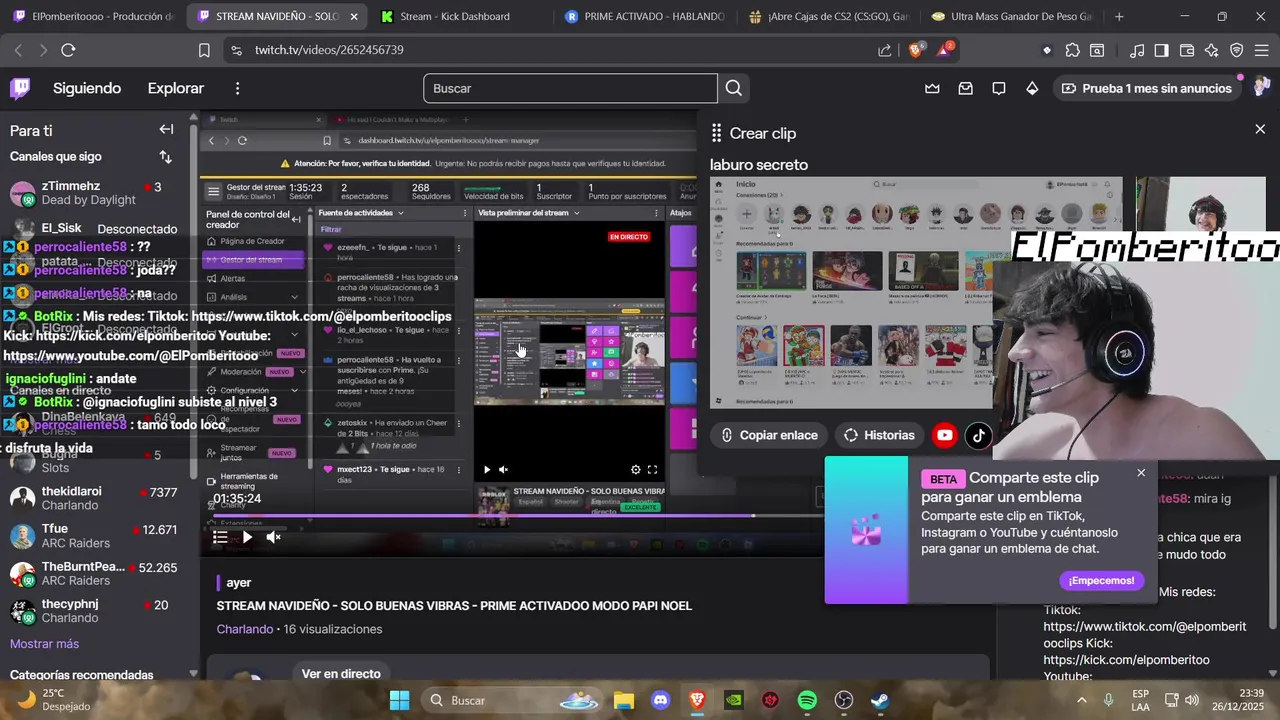Image resolution: width=1280 pixels, height=720 pixels.
Task: Close the share clip emblem popup
Action: (x=1141, y=473)
